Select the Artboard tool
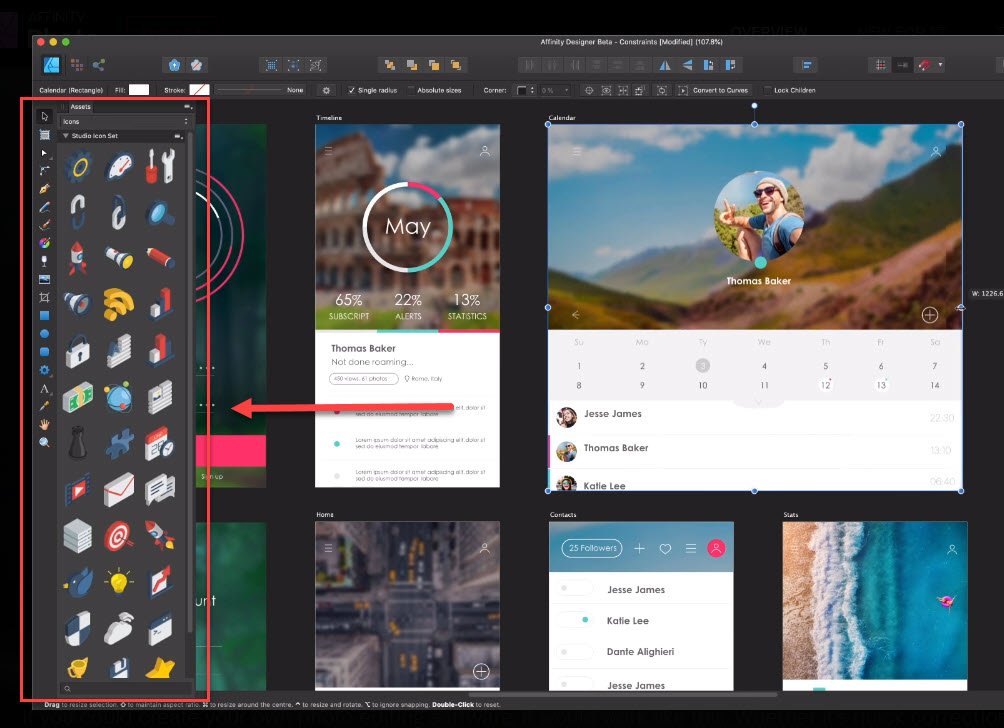Image resolution: width=1004 pixels, height=728 pixels. pos(44,134)
